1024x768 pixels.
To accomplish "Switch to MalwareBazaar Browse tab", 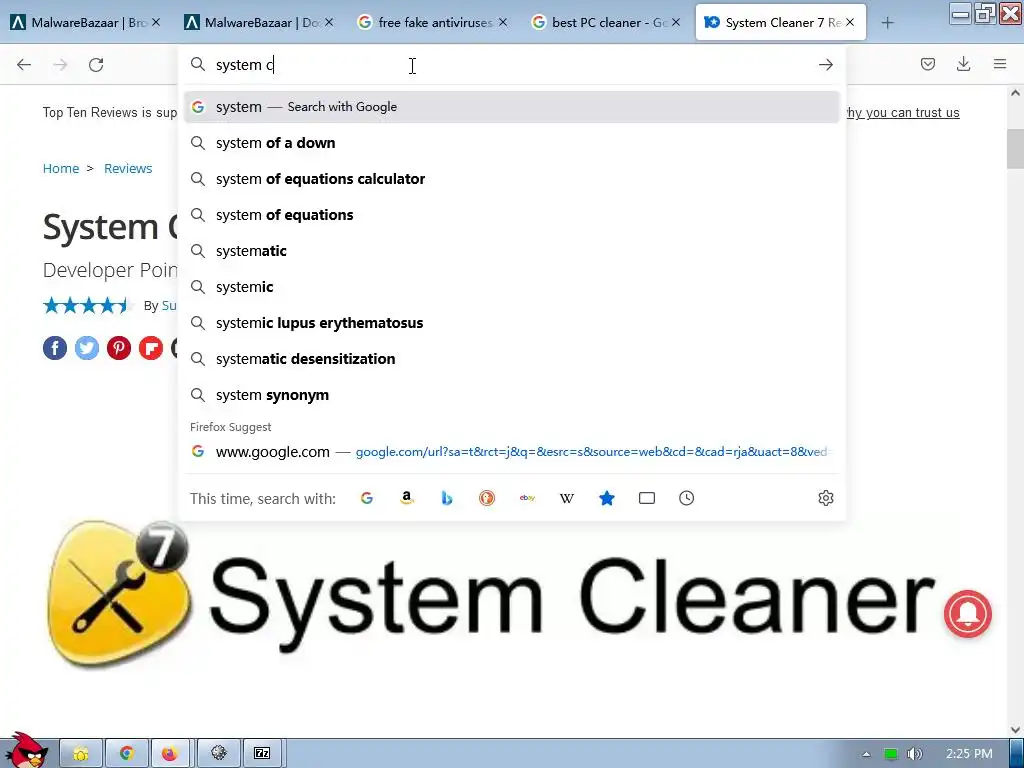I will tap(85, 22).
